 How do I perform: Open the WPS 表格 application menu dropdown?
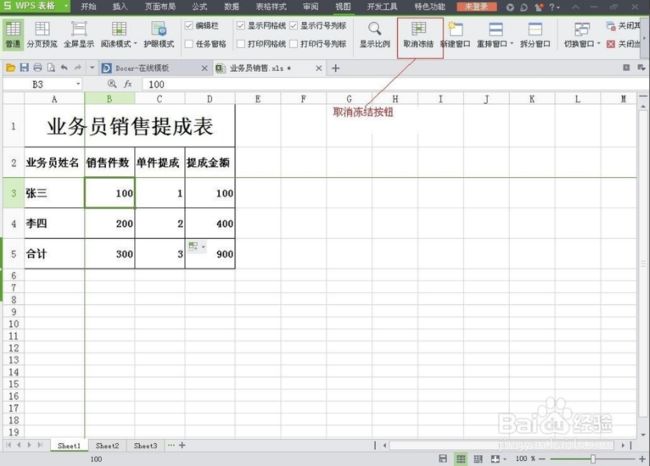66,6
